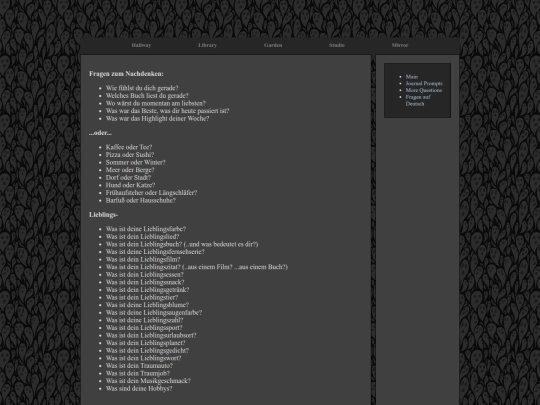Click 'Was ist dein Lieblingswort?'

coord(144,358)
